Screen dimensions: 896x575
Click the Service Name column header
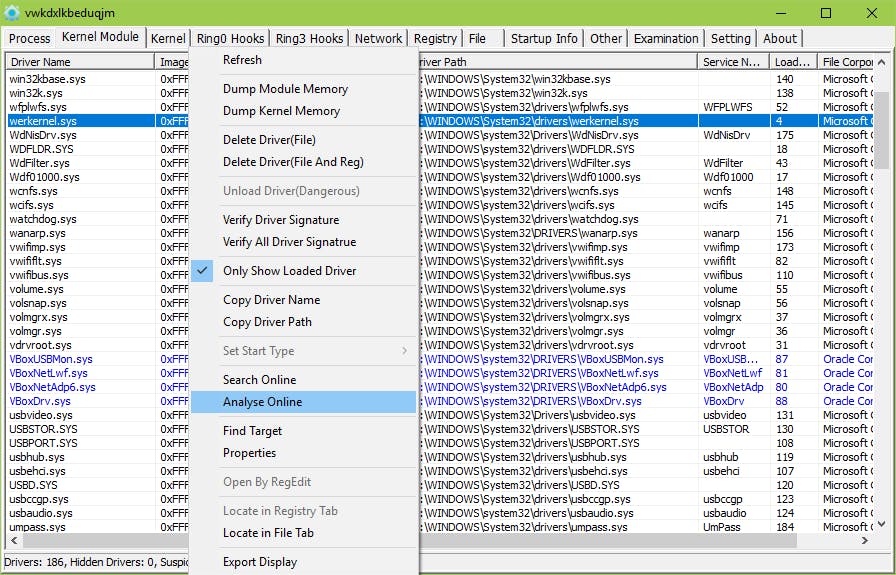tap(731, 62)
